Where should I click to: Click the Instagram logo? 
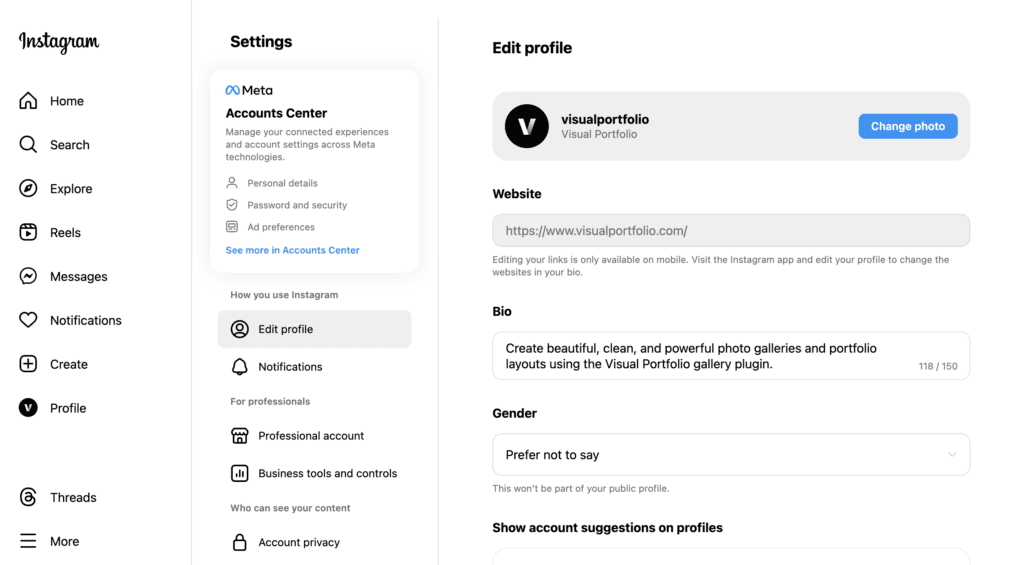tap(59, 42)
